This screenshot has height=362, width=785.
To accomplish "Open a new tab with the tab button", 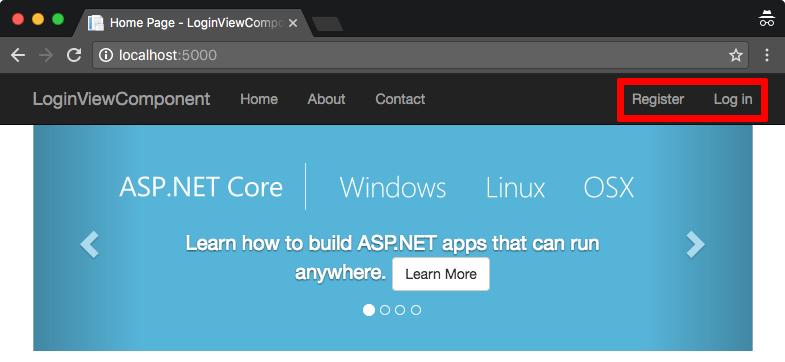I will click(327, 24).
